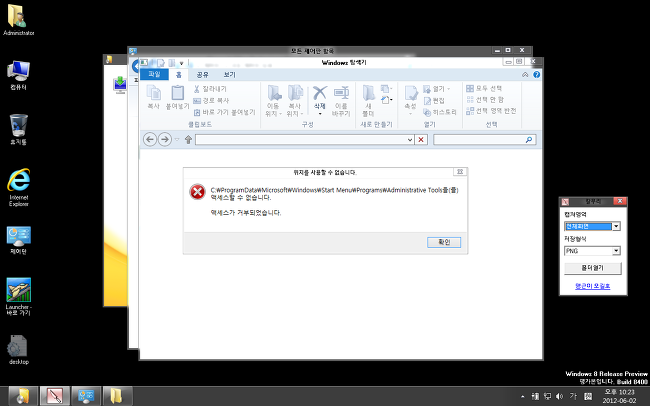This screenshot has width=650, height=406.
Task: Click 확인 (OK) in the error dialog
Action: pos(444,242)
